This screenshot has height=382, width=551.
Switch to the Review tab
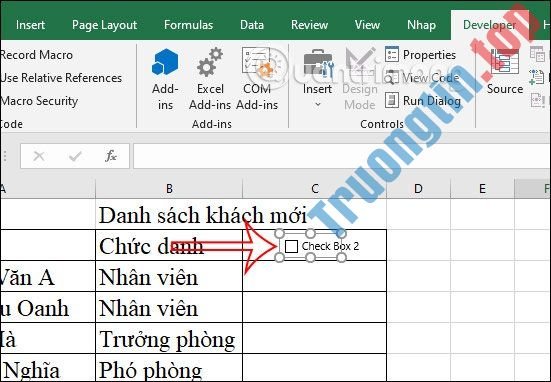(x=309, y=25)
